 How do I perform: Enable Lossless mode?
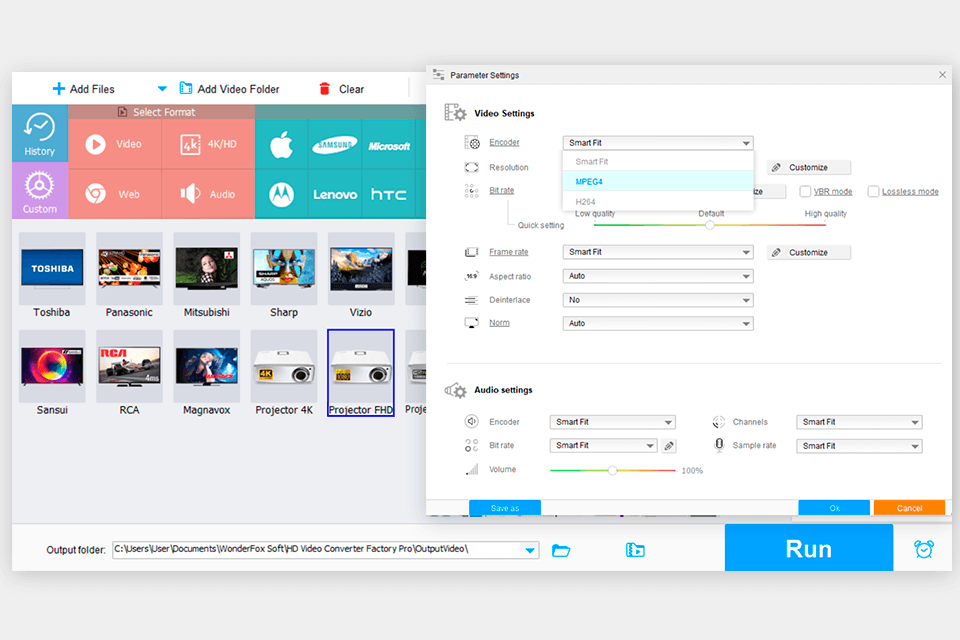click(871, 190)
